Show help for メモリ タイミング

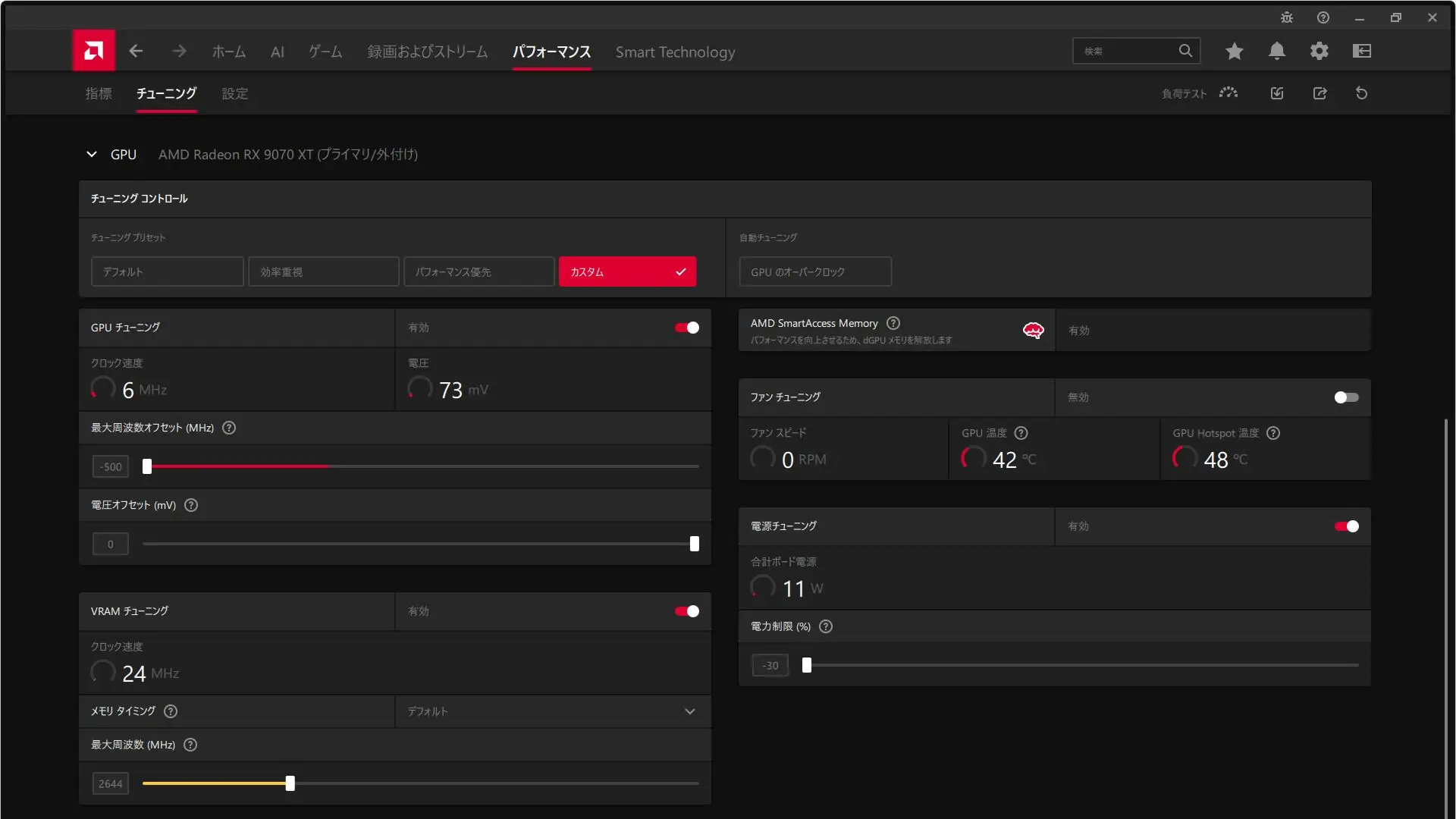click(171, 711)
